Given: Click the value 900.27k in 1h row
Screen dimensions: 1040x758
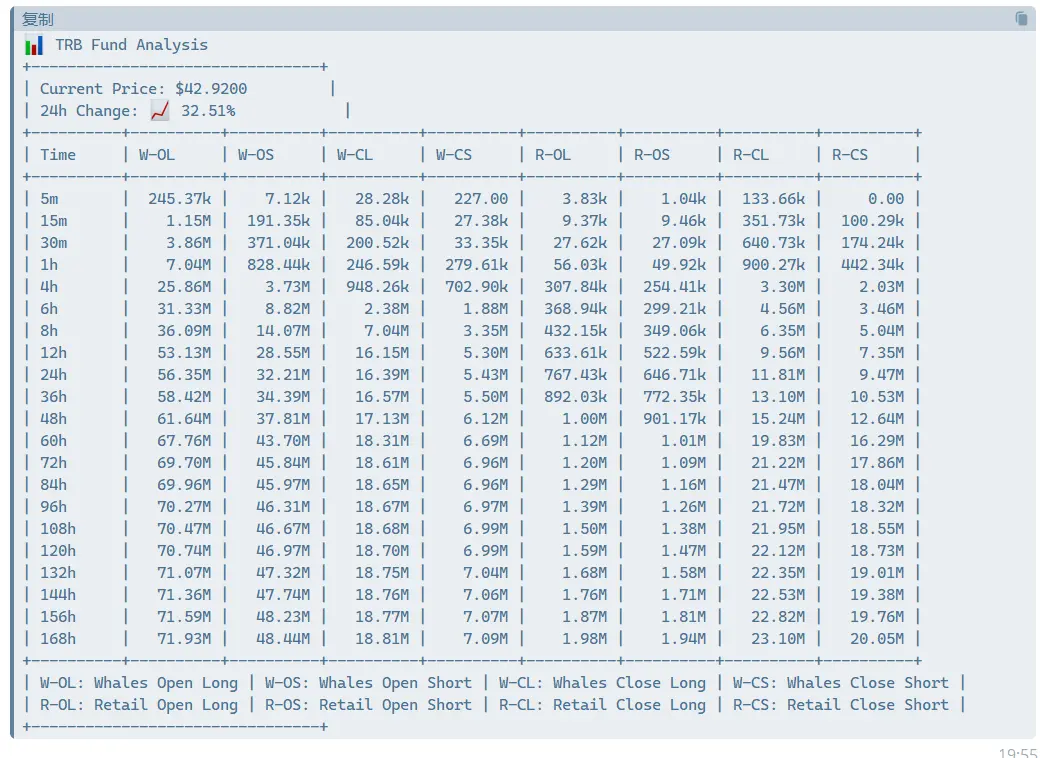Looking at the screenshot, I should (x=773, y=265).
